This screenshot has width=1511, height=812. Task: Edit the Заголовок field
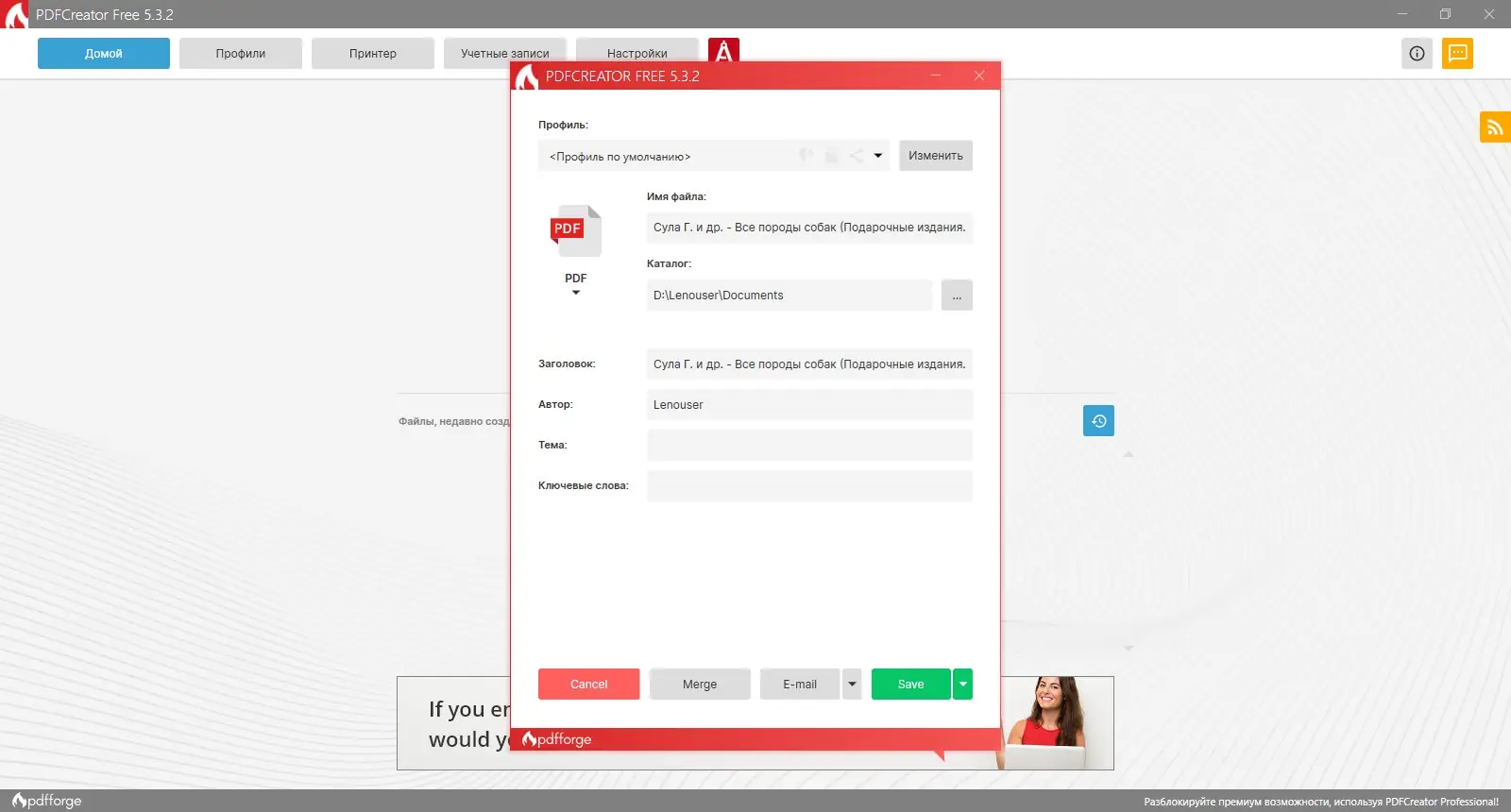coord(809,364)
